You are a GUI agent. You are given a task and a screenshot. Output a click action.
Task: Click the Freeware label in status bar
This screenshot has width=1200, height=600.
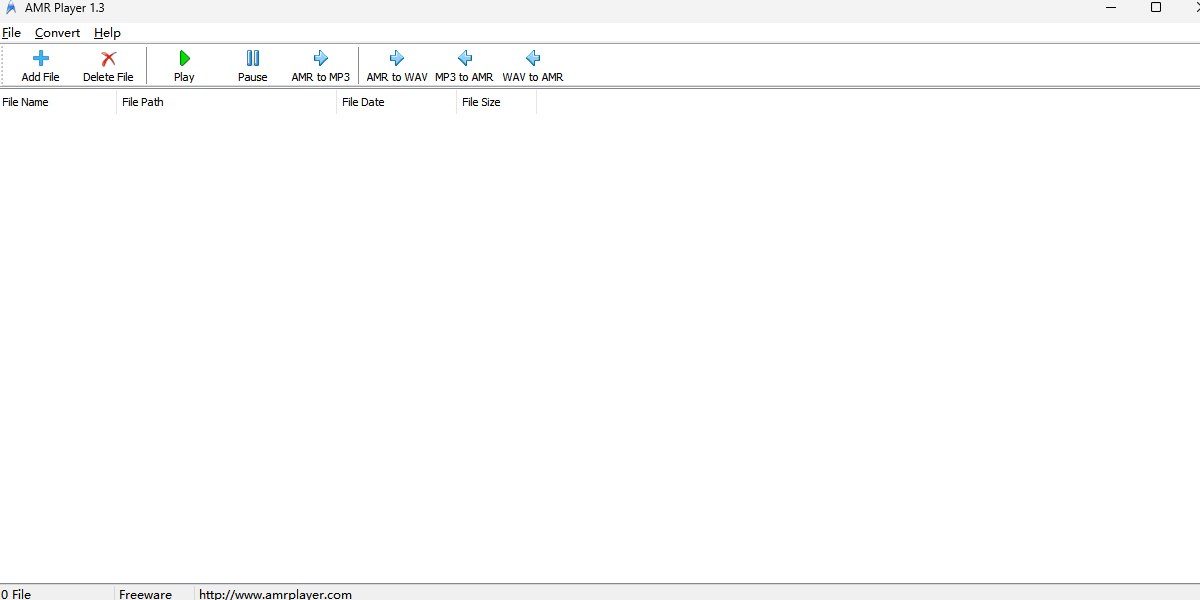pos(146,594)
